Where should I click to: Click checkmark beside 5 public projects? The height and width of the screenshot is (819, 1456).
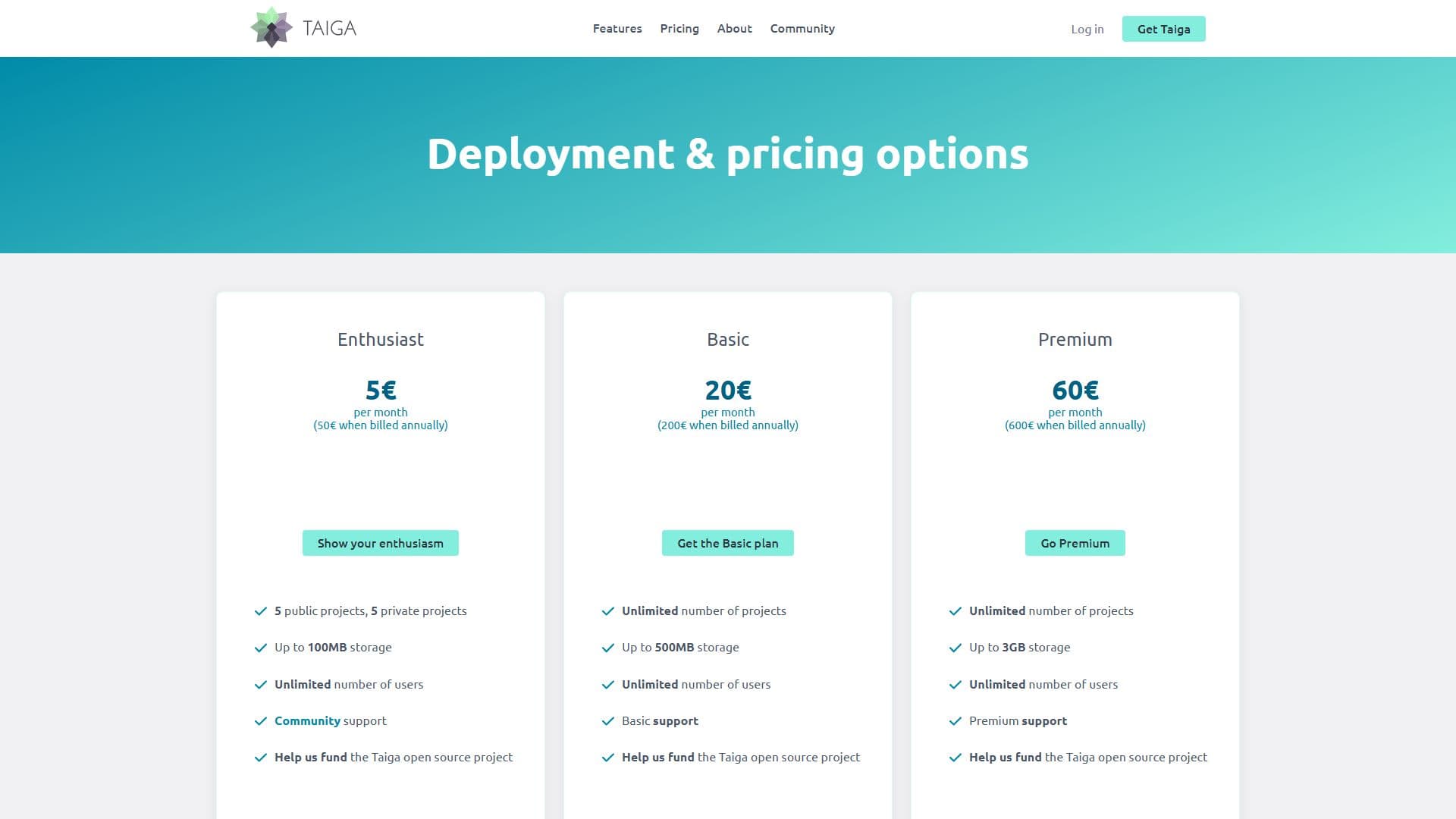[x=261, y=611]
